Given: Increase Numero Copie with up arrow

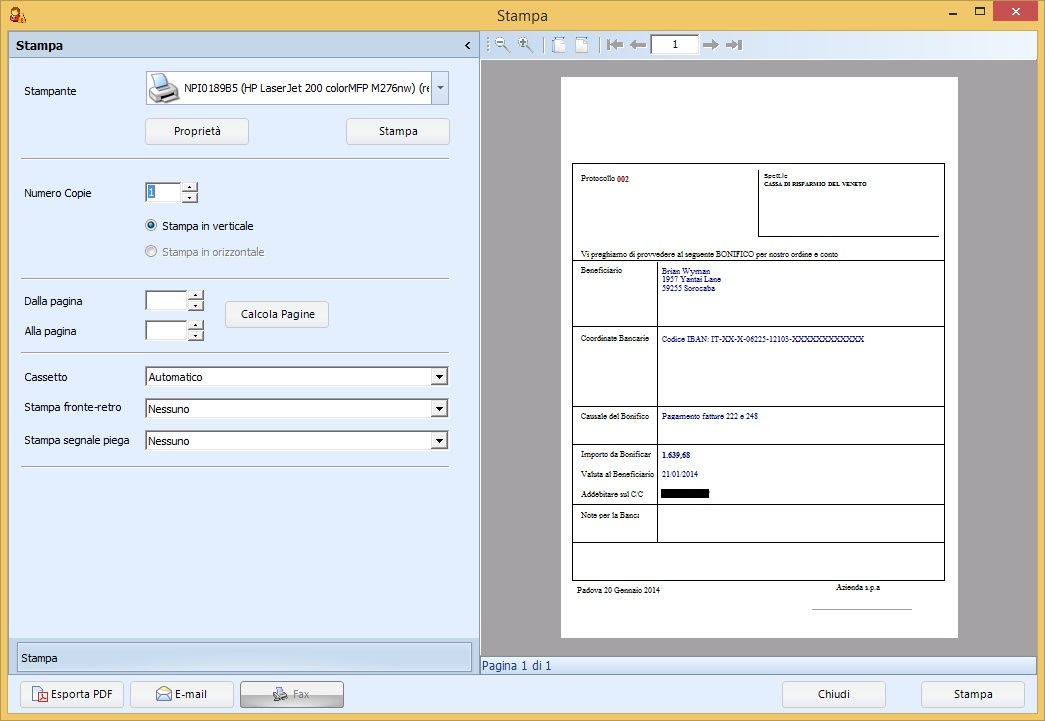Looking at the screenshot, I should click(190, 187).
